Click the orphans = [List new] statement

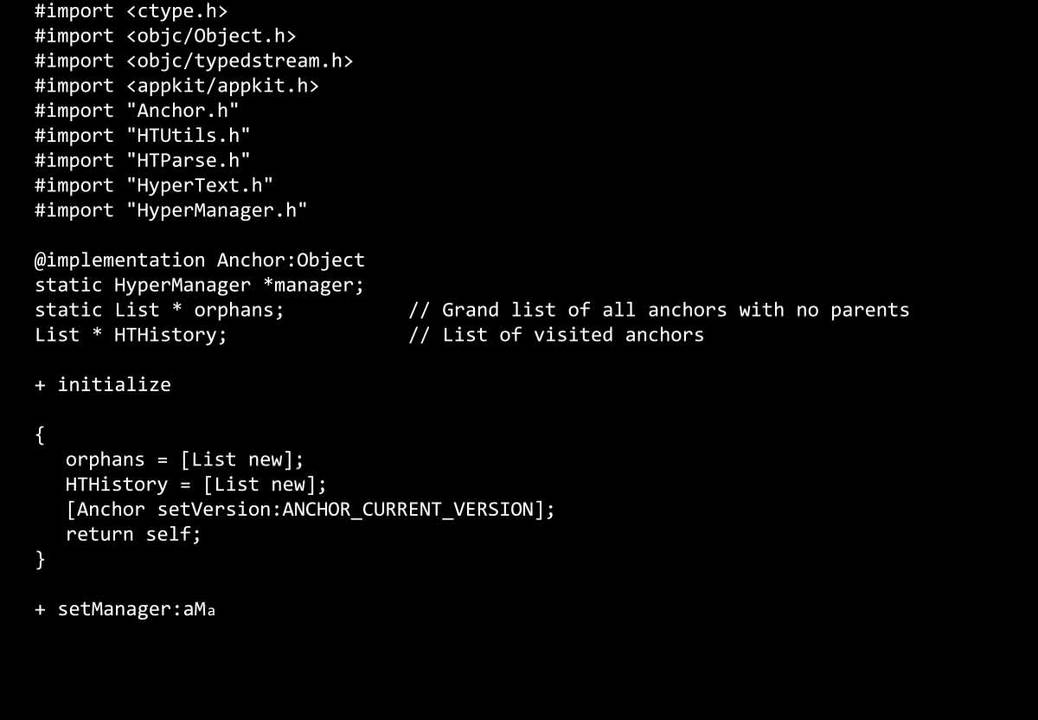(x=184, y=460)
